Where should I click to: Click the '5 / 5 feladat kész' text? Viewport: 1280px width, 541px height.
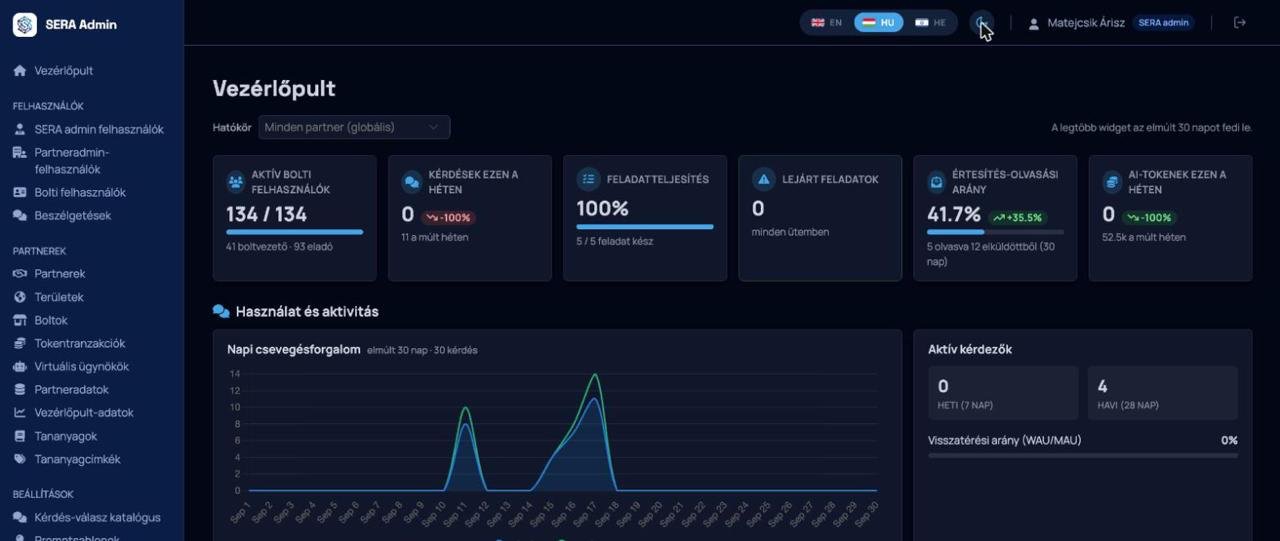615,241
